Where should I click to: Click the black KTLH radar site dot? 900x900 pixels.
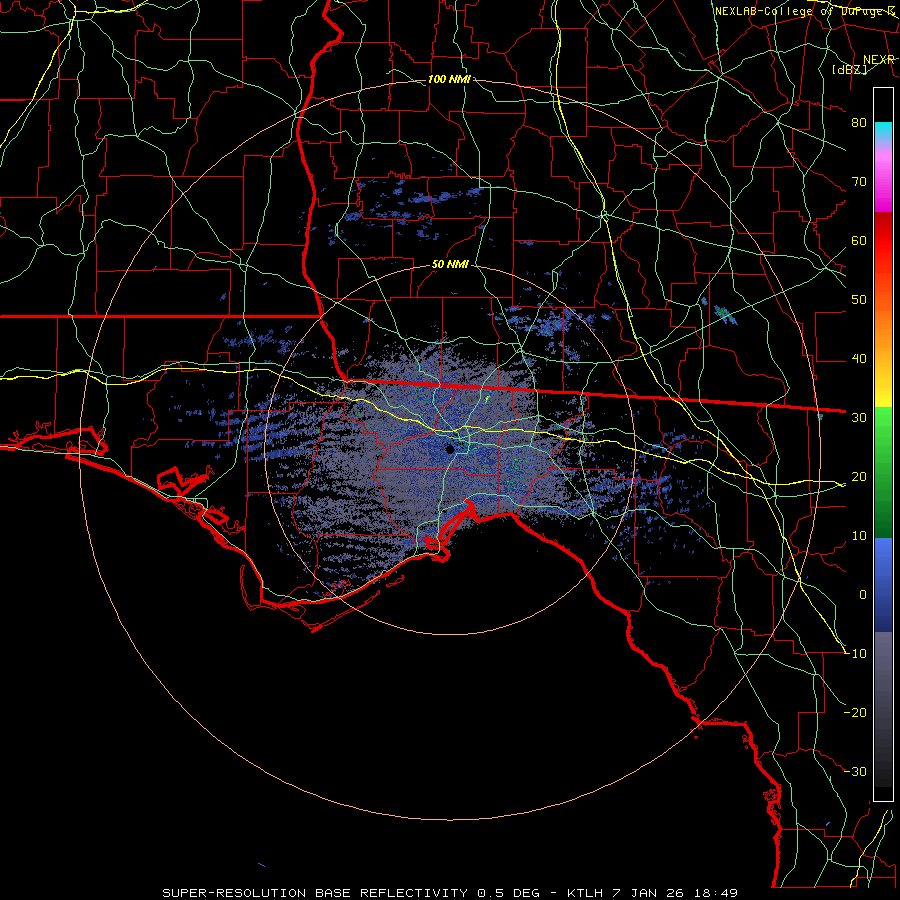point(450,449)
